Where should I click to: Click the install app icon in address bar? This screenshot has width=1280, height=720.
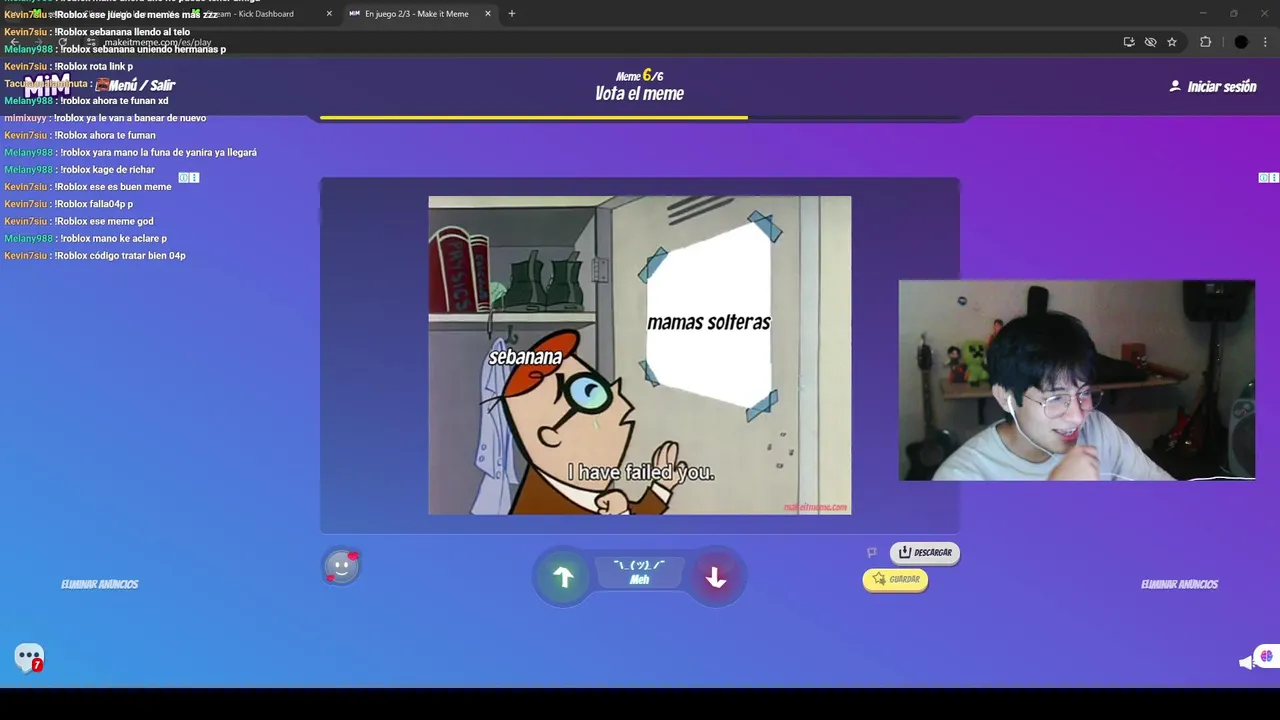1129,42
